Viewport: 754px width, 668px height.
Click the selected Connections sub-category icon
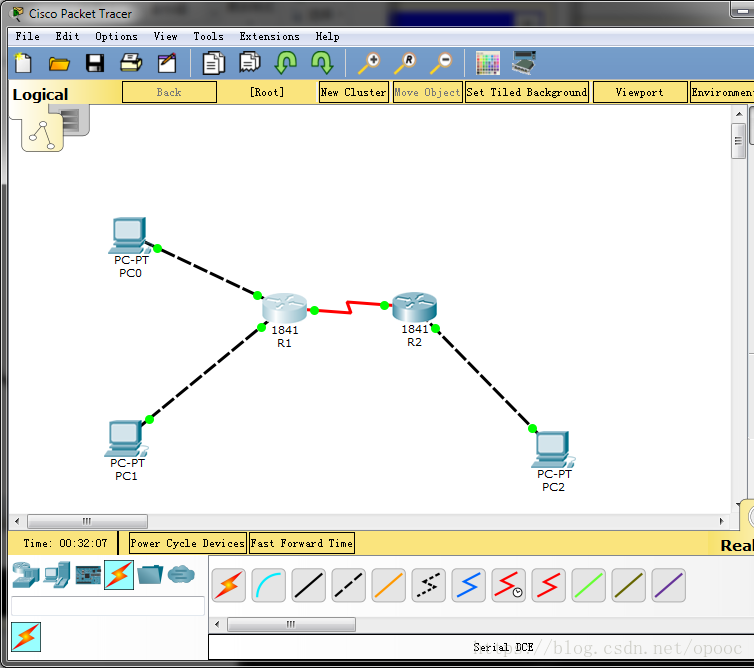click(x=26, y=637)
